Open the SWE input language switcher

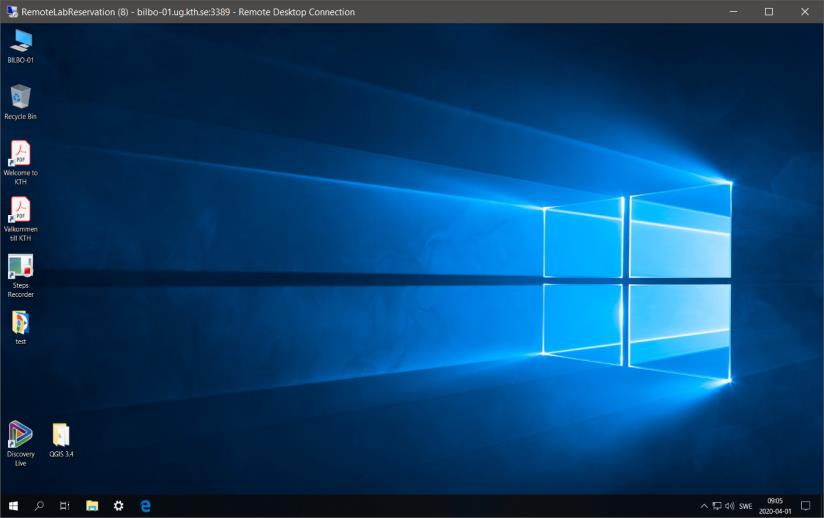(x=746, y=506)
